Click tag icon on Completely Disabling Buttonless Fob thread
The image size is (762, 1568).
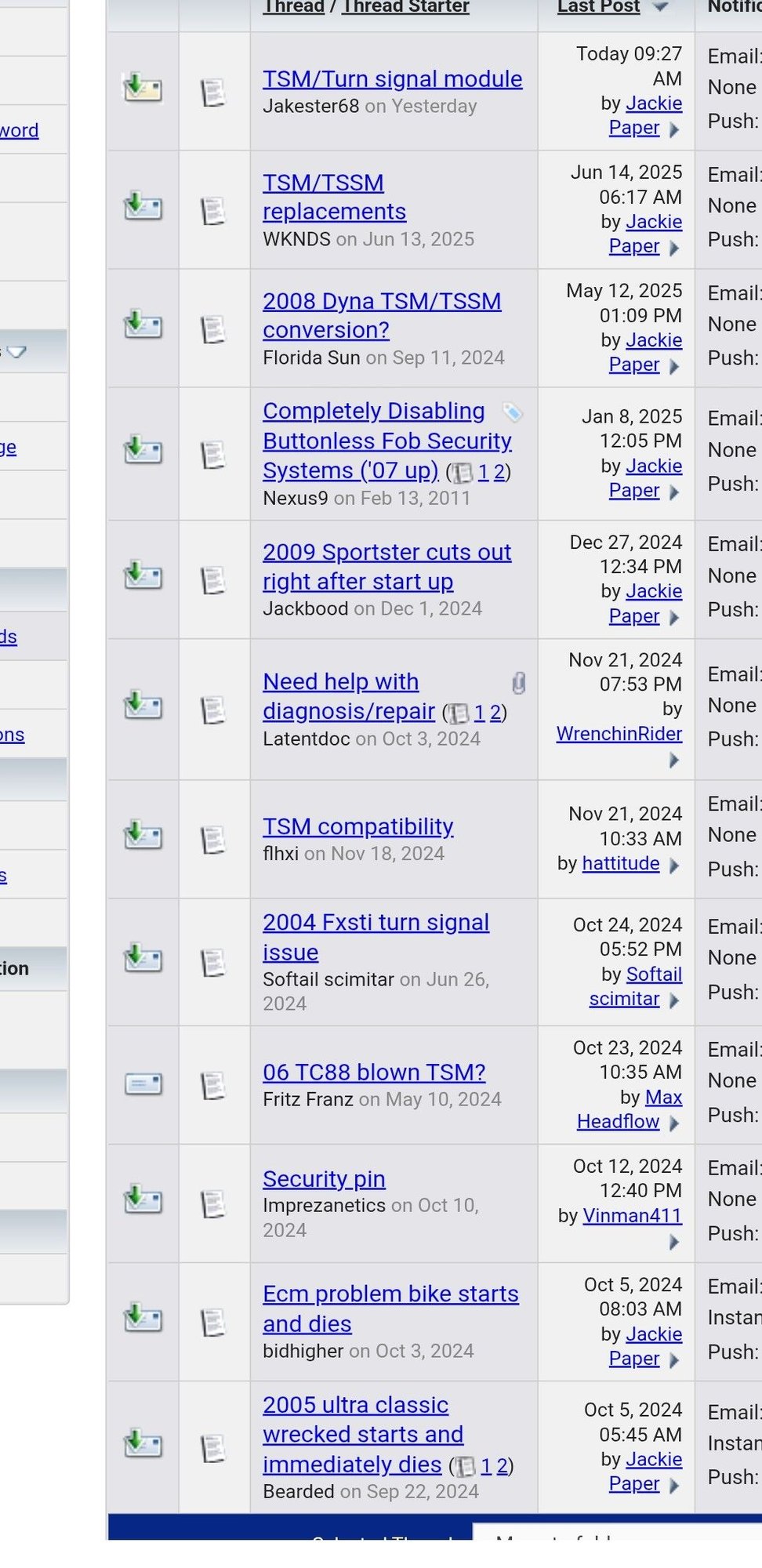click(512, 412)
